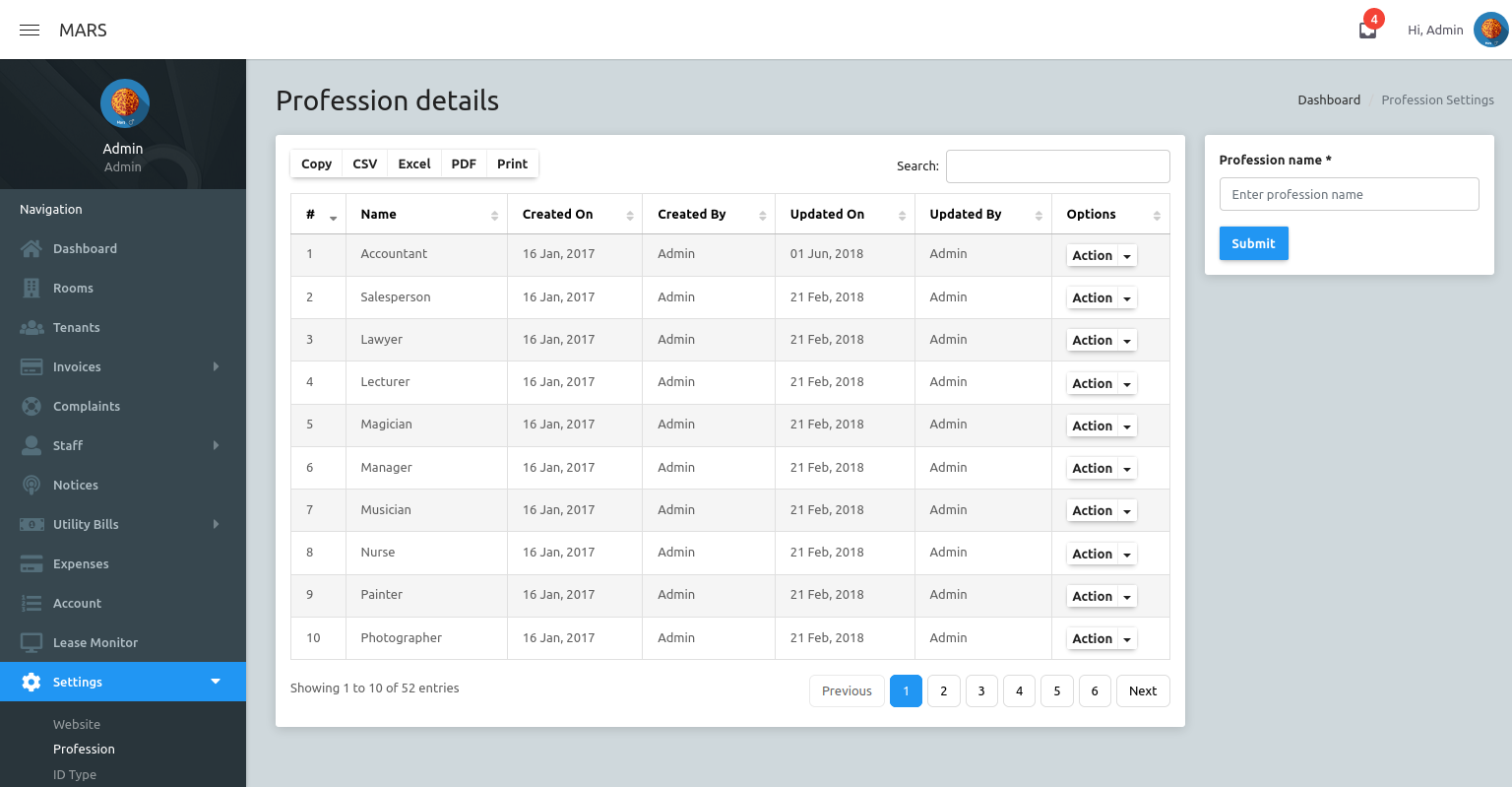The width and height of the screenshot is (1512, 787).
Task: Expand the Invoices submenu
Action: pos(216,366)
